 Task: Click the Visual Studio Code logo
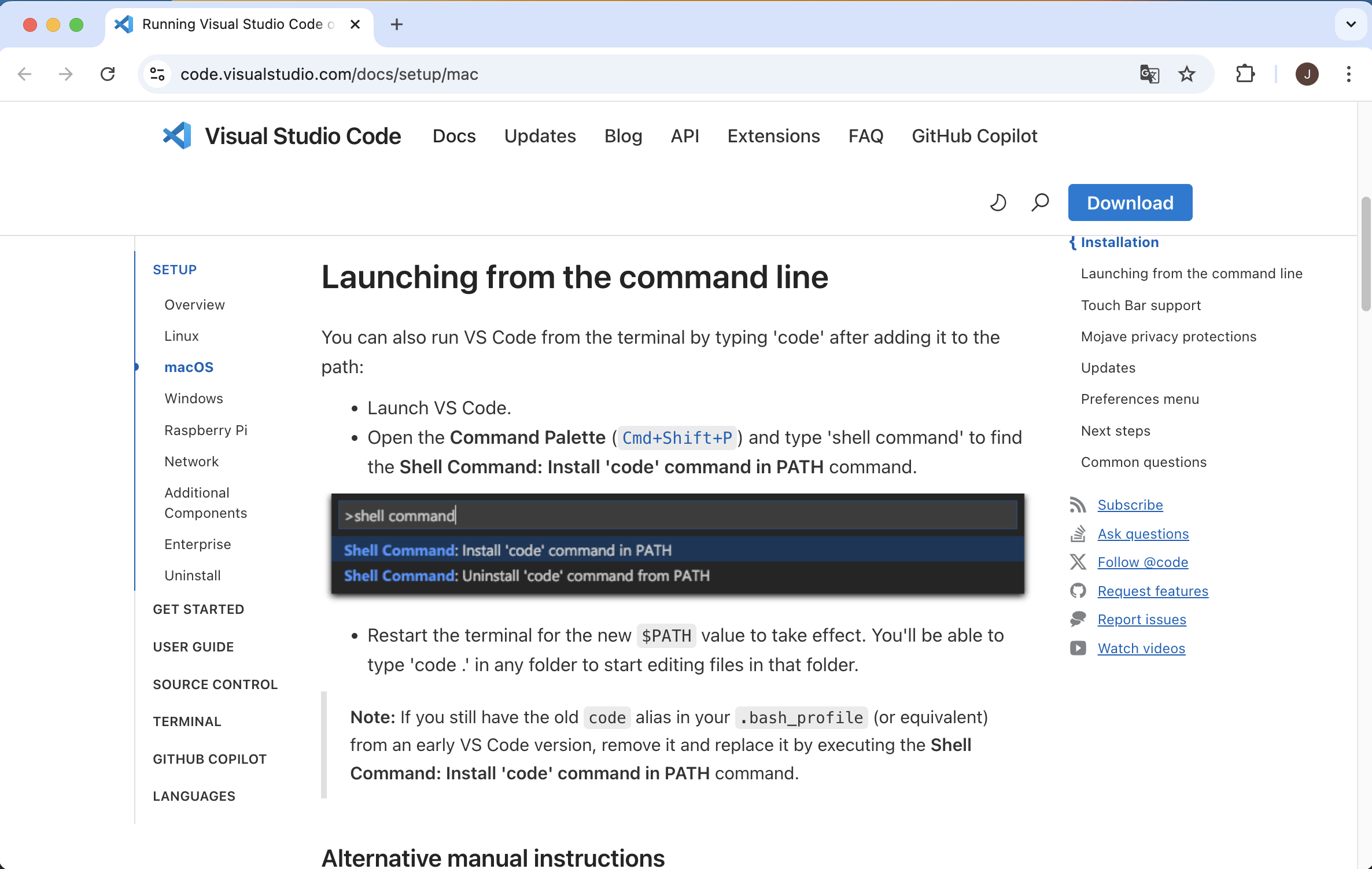coord(177,135)
